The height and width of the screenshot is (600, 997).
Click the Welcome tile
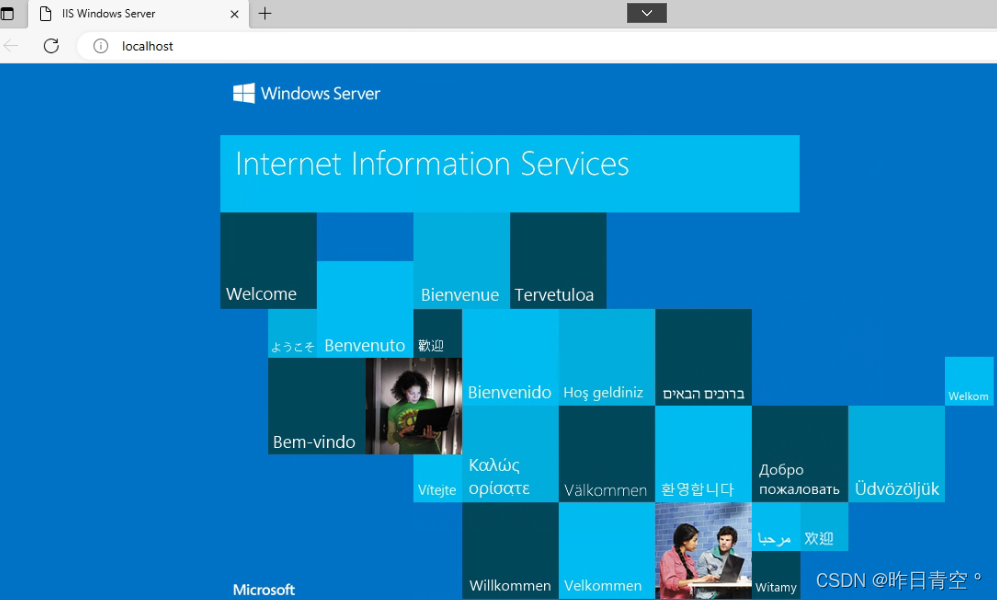tap(268, 261)
